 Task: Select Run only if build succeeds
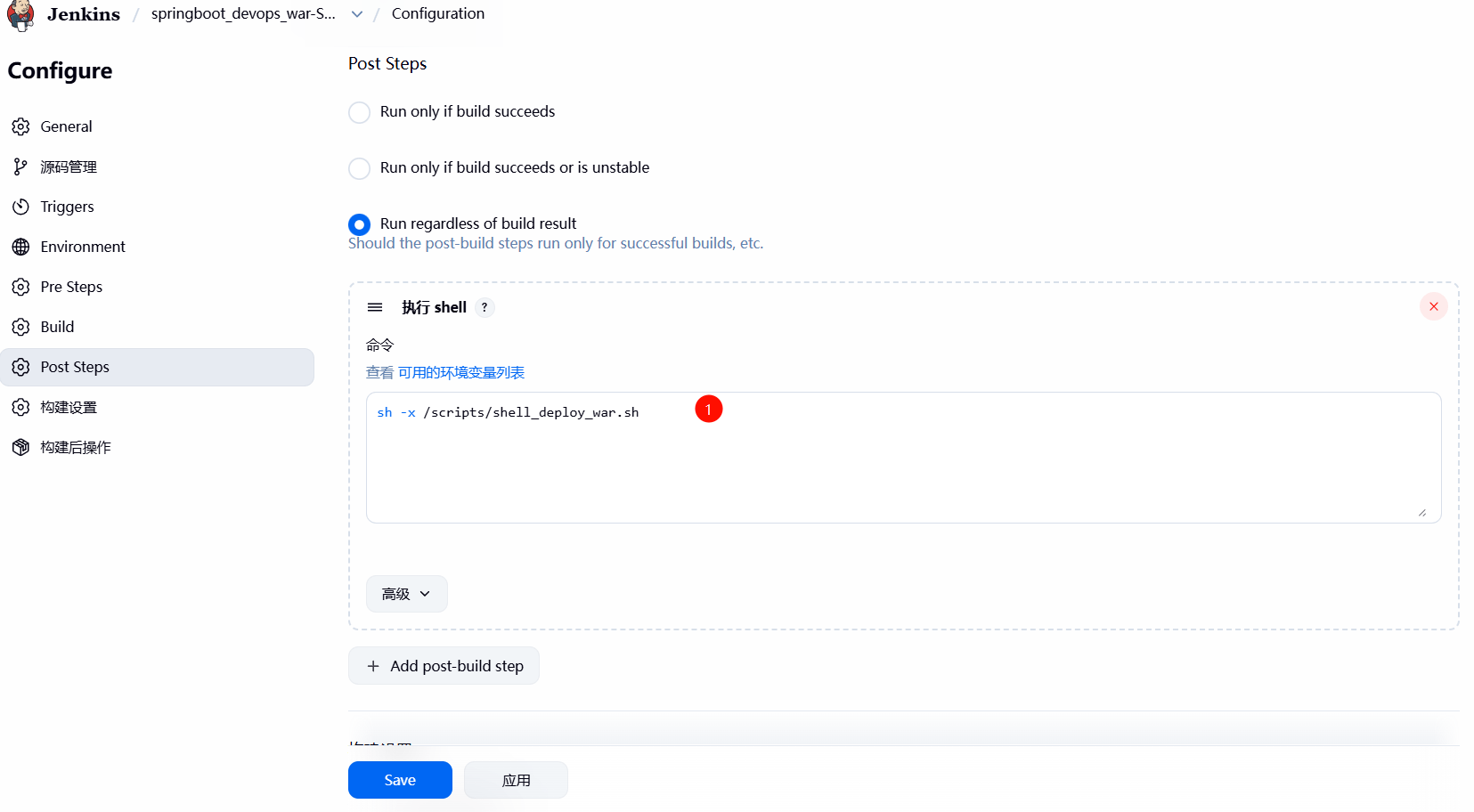coord(360,112)
